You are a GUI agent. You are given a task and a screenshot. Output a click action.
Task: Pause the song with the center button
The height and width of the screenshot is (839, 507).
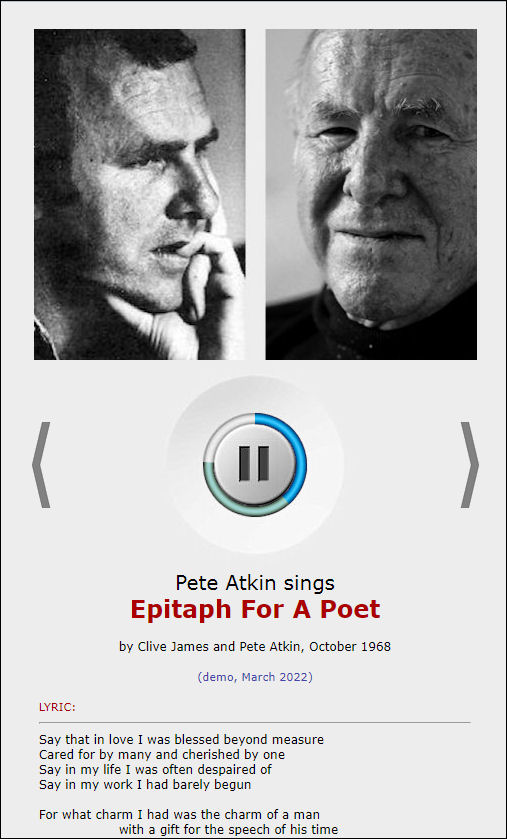pyautogui.click(x=255, y=464)
